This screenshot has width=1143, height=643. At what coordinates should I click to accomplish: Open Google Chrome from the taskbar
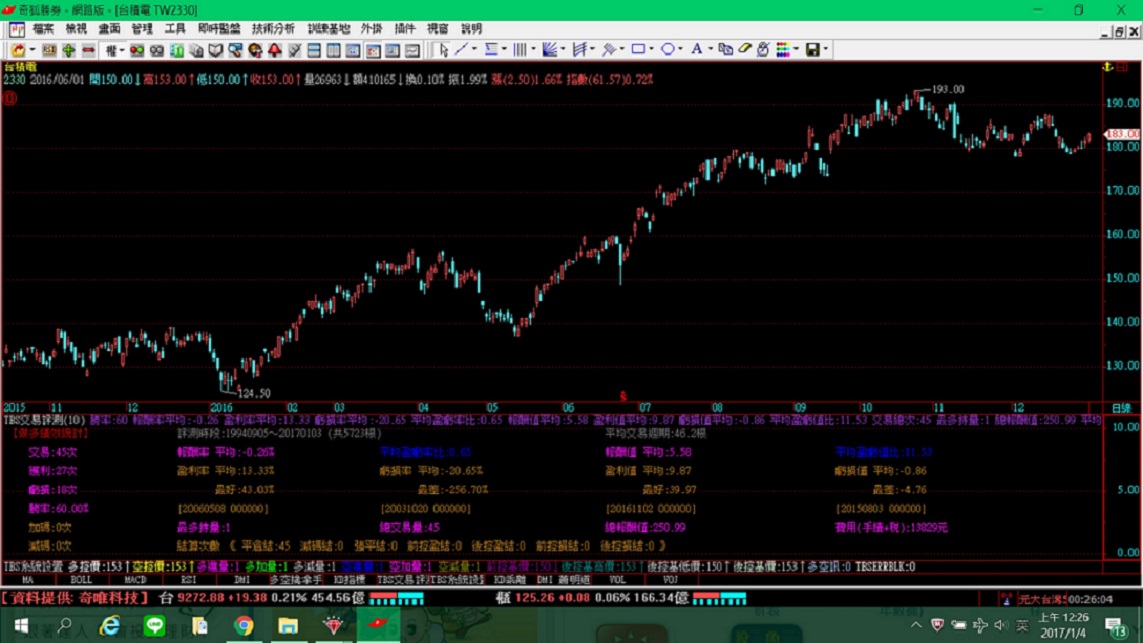(243, 626)
